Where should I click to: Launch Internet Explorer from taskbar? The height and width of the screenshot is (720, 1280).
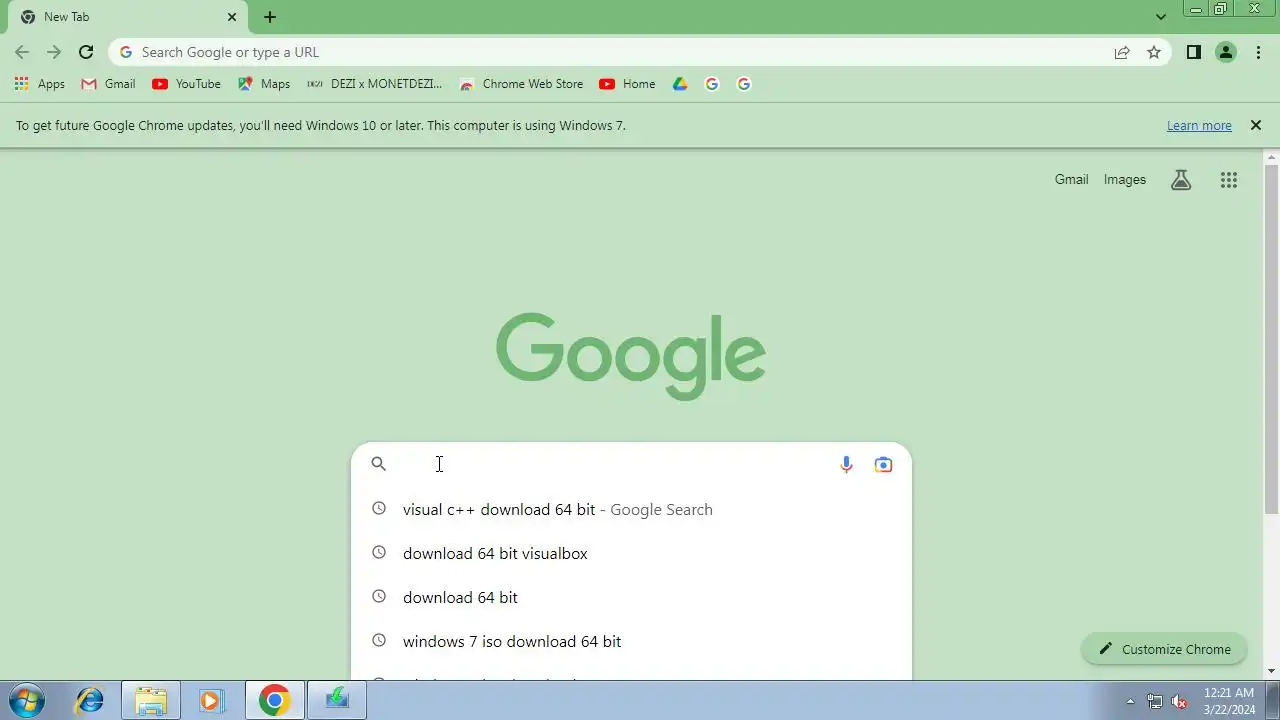pos(90,700)
